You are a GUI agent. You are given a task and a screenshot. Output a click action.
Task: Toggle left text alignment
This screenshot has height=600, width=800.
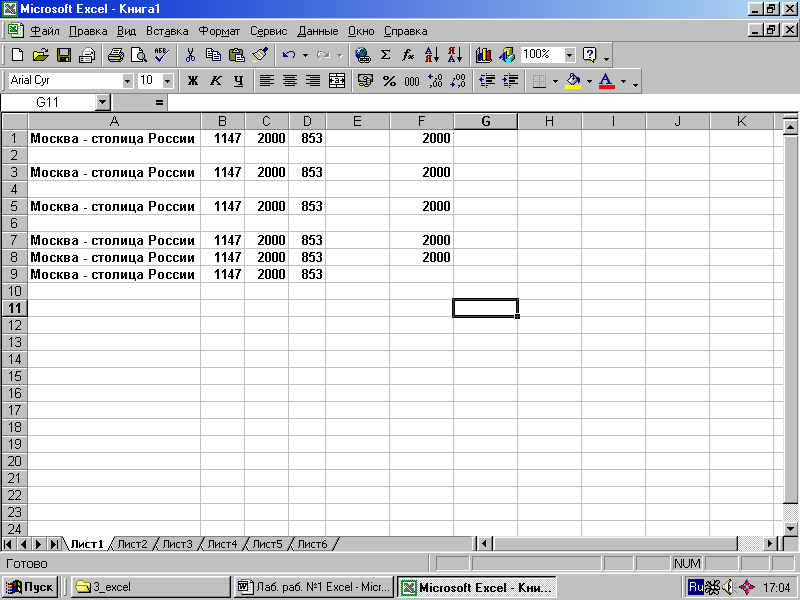[267, 81]
